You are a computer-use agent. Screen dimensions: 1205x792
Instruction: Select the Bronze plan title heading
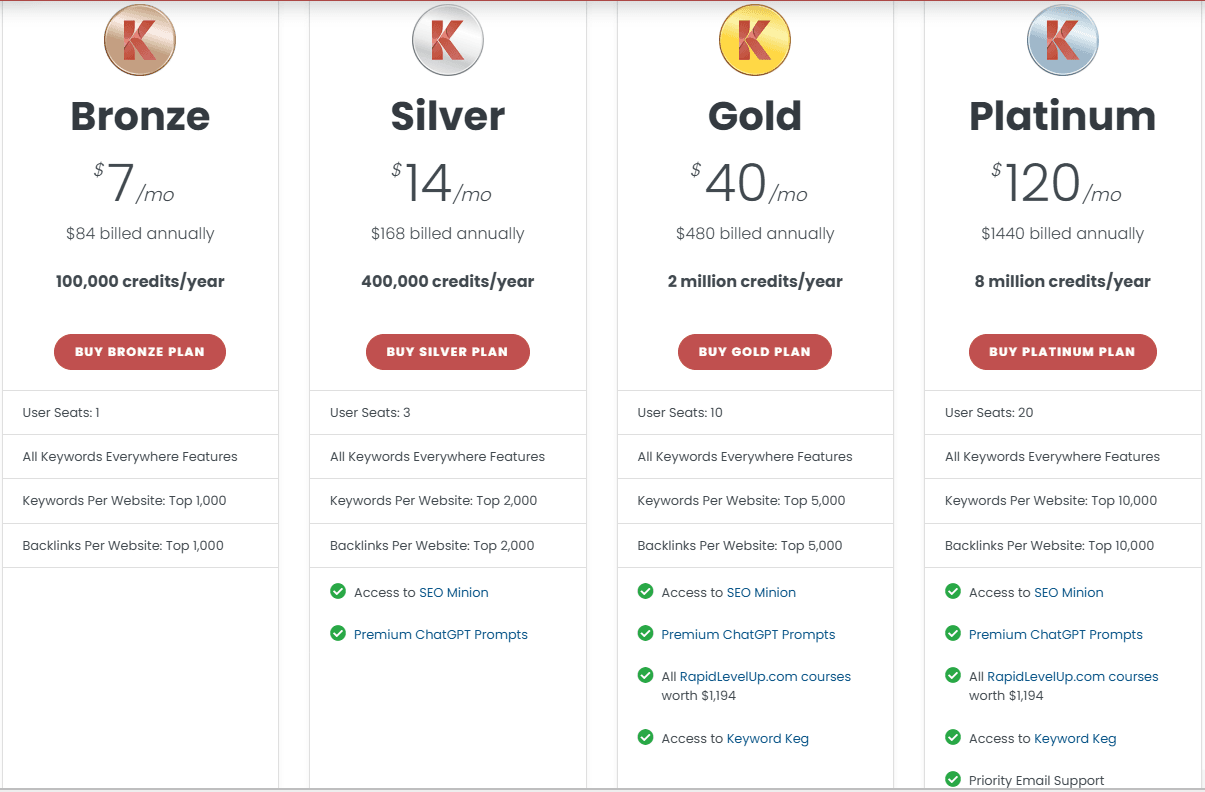[x=140, y=117]
